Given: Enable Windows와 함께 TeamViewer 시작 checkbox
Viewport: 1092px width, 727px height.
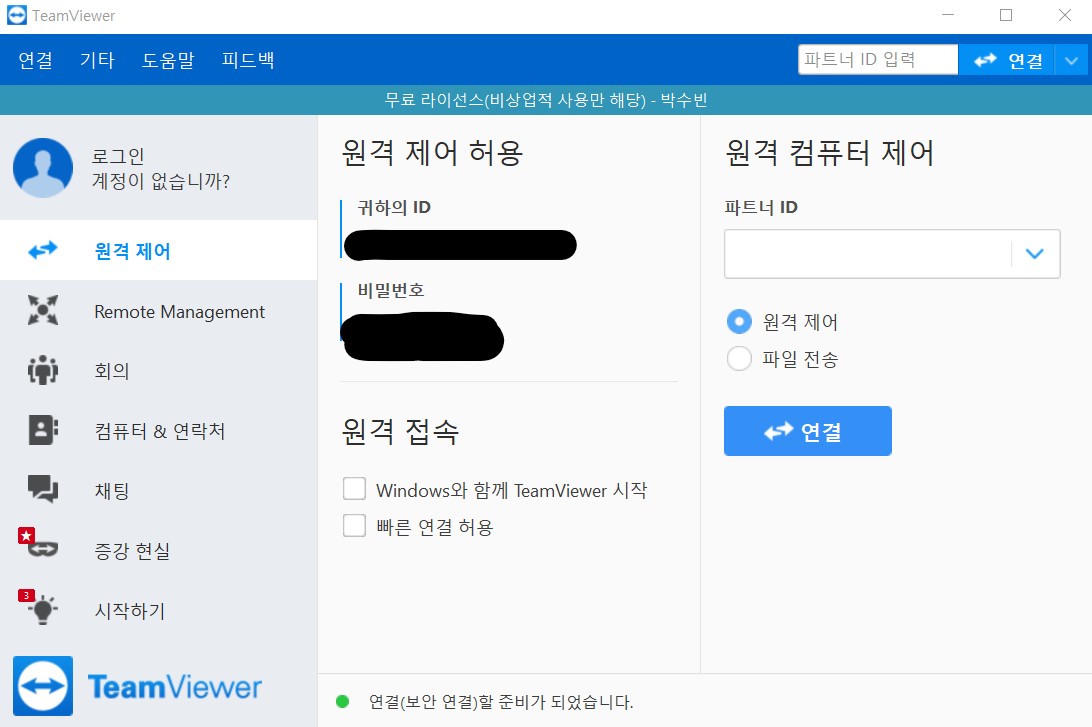Looking at the screenshot, I should click(354, 489).
